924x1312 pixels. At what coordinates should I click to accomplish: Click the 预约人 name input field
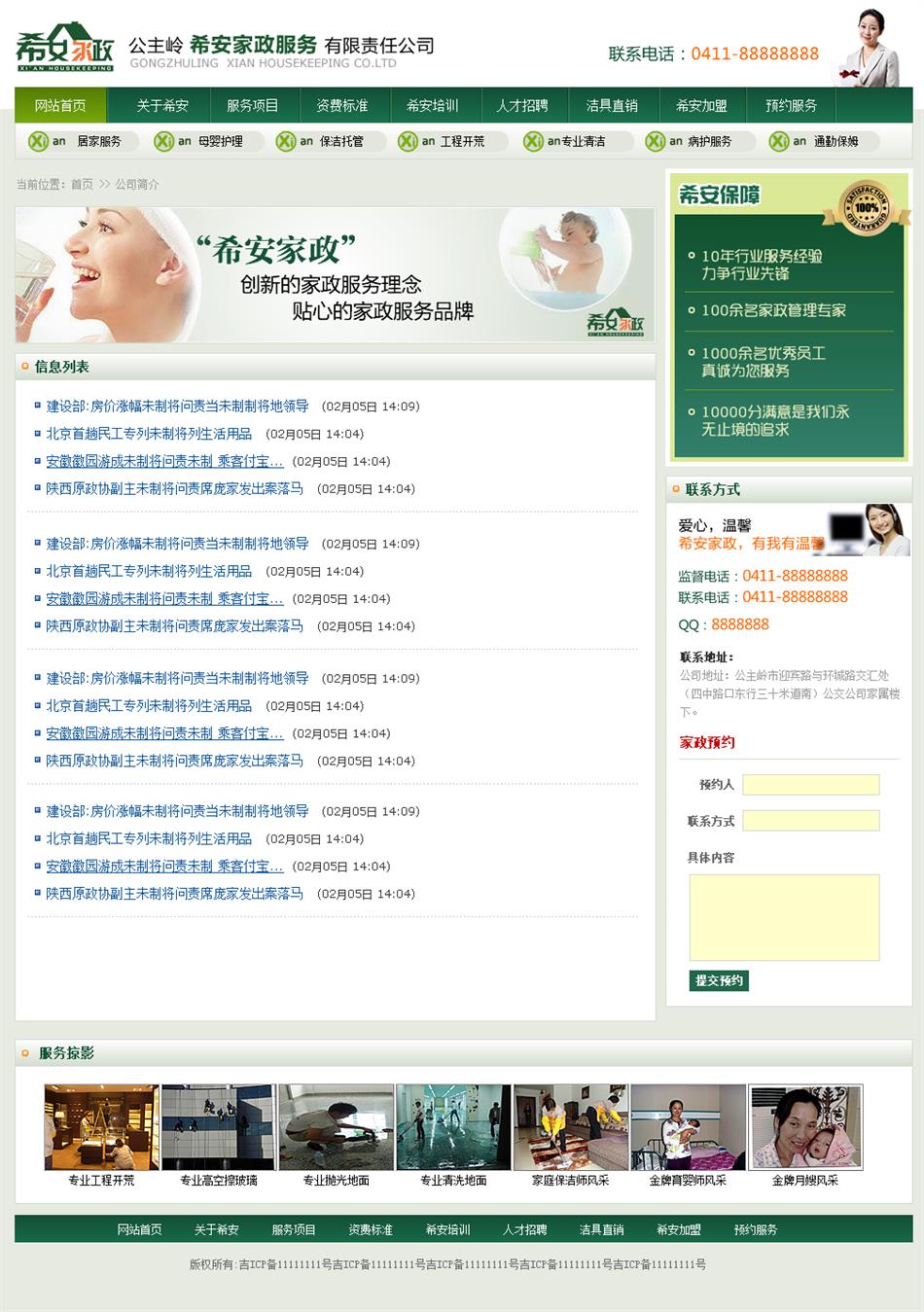810,785
